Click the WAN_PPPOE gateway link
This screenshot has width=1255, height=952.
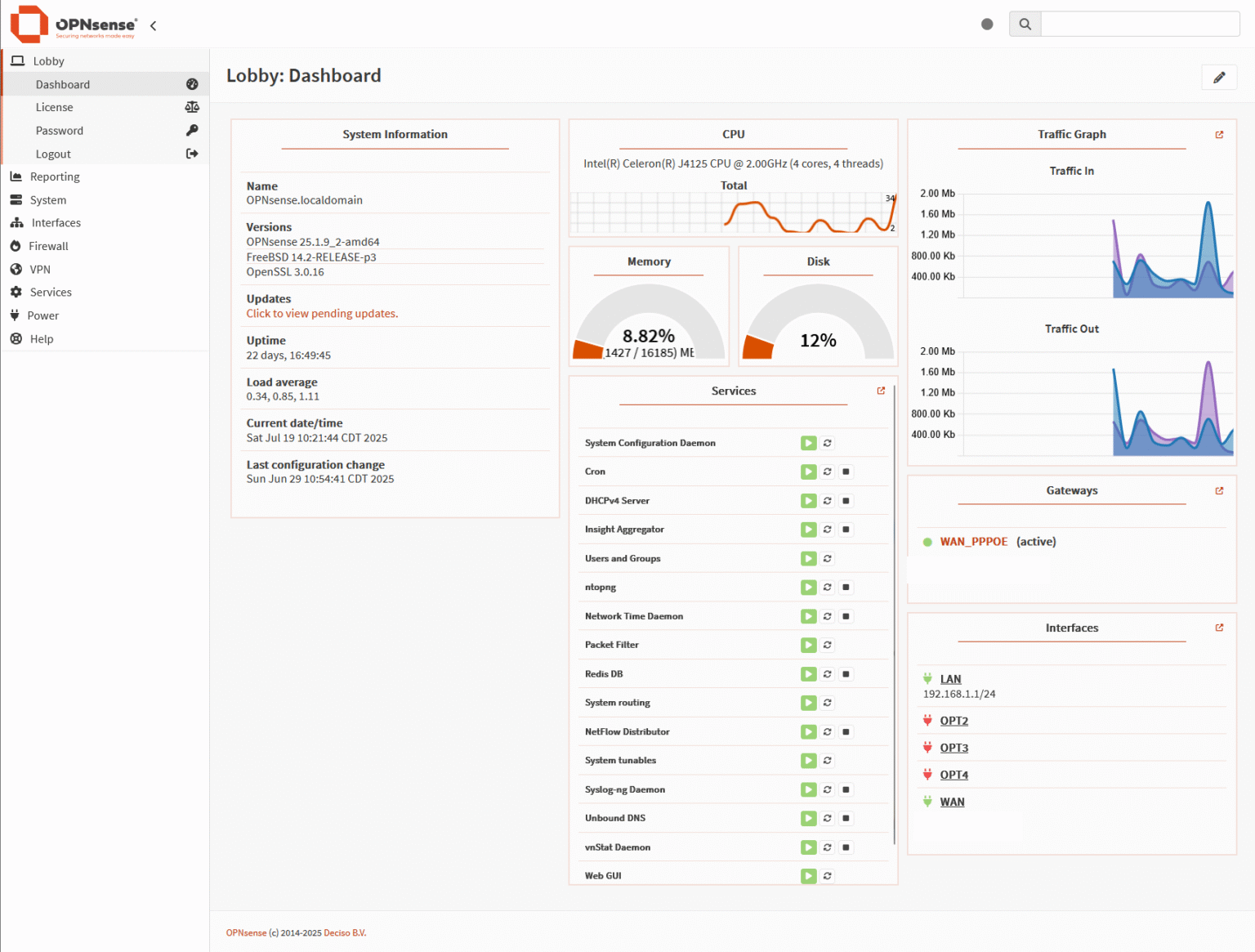click(972, 541)
